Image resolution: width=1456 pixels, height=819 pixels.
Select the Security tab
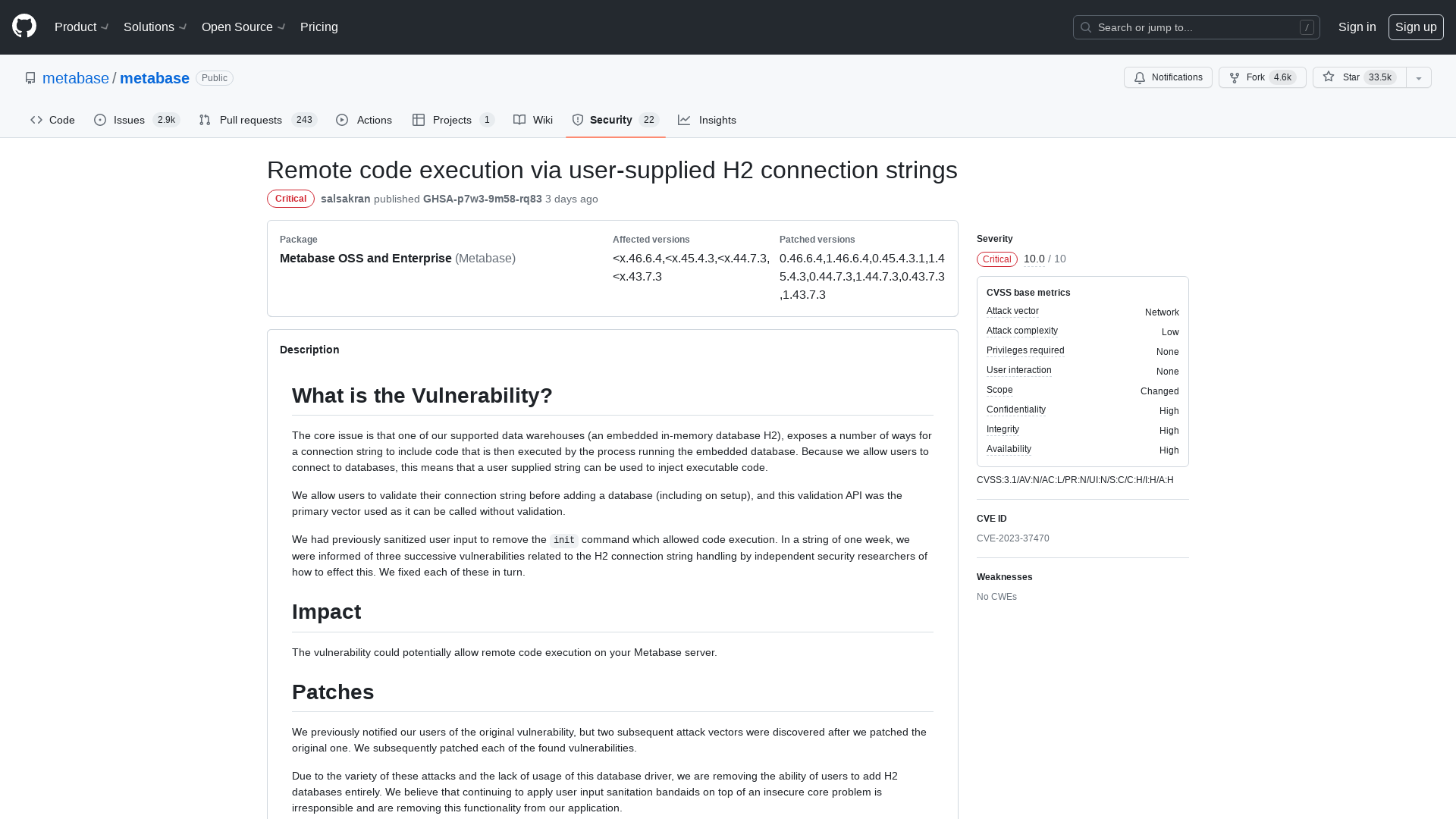coord(616,120)
